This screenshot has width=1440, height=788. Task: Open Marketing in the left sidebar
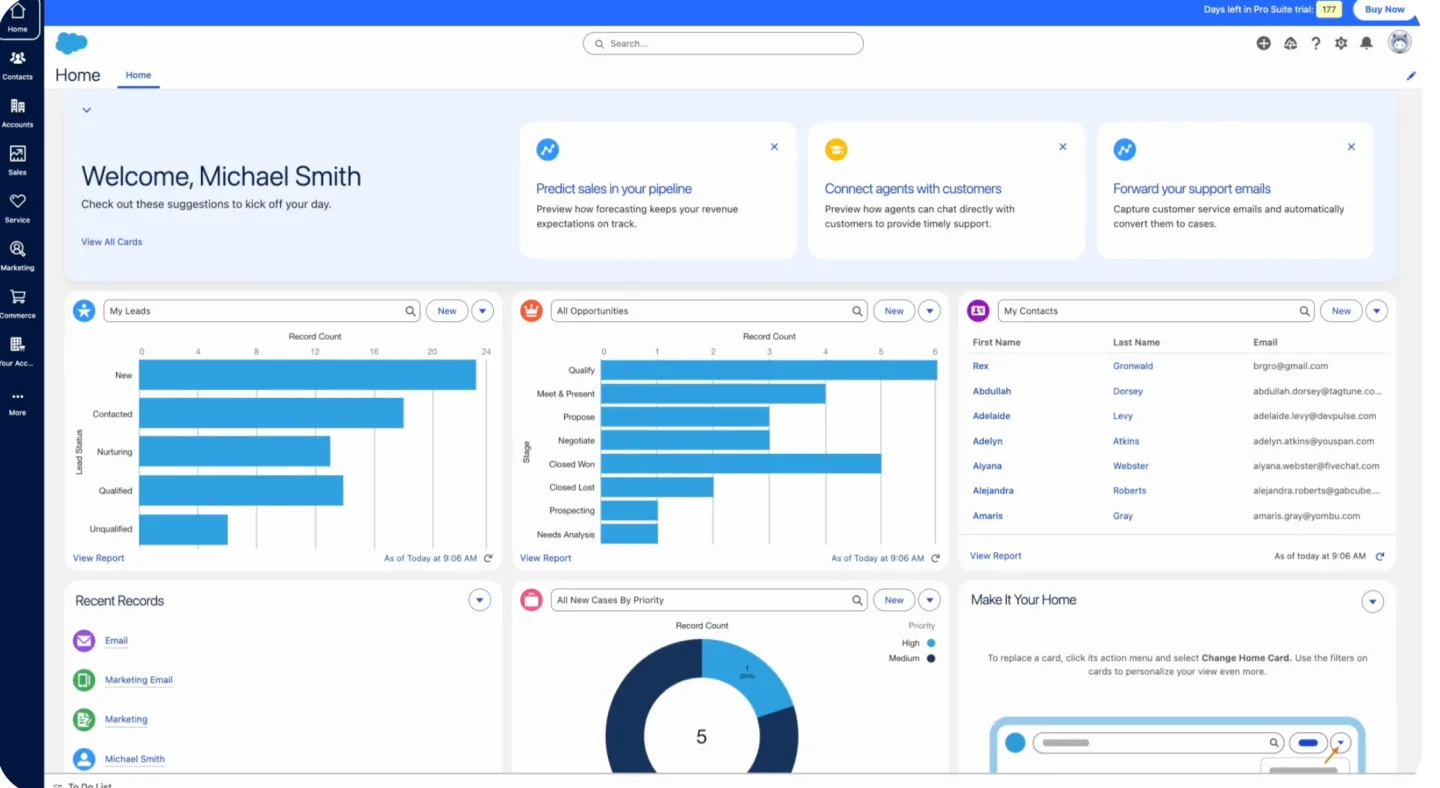click(x=18, y=256)
